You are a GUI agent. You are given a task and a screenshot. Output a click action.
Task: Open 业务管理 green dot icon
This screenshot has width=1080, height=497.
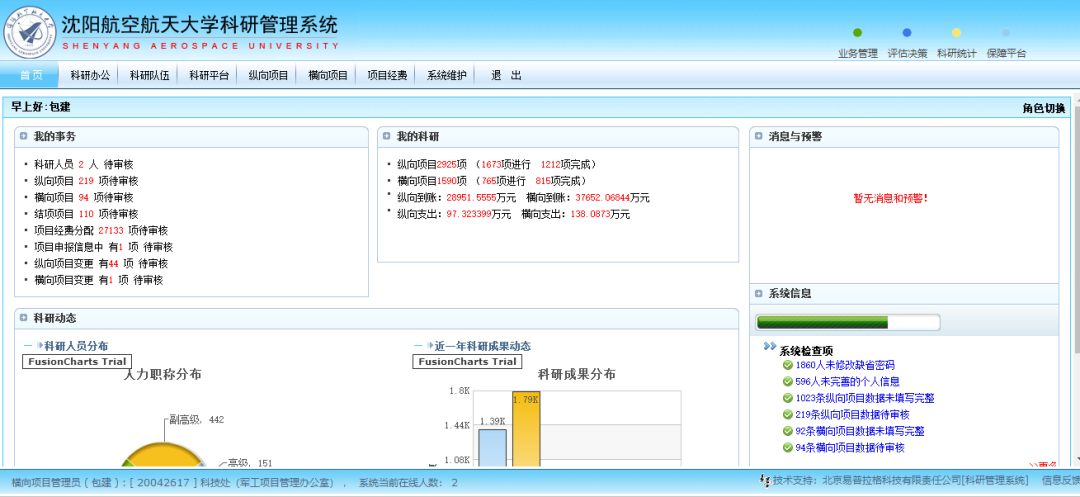(857, 32)
